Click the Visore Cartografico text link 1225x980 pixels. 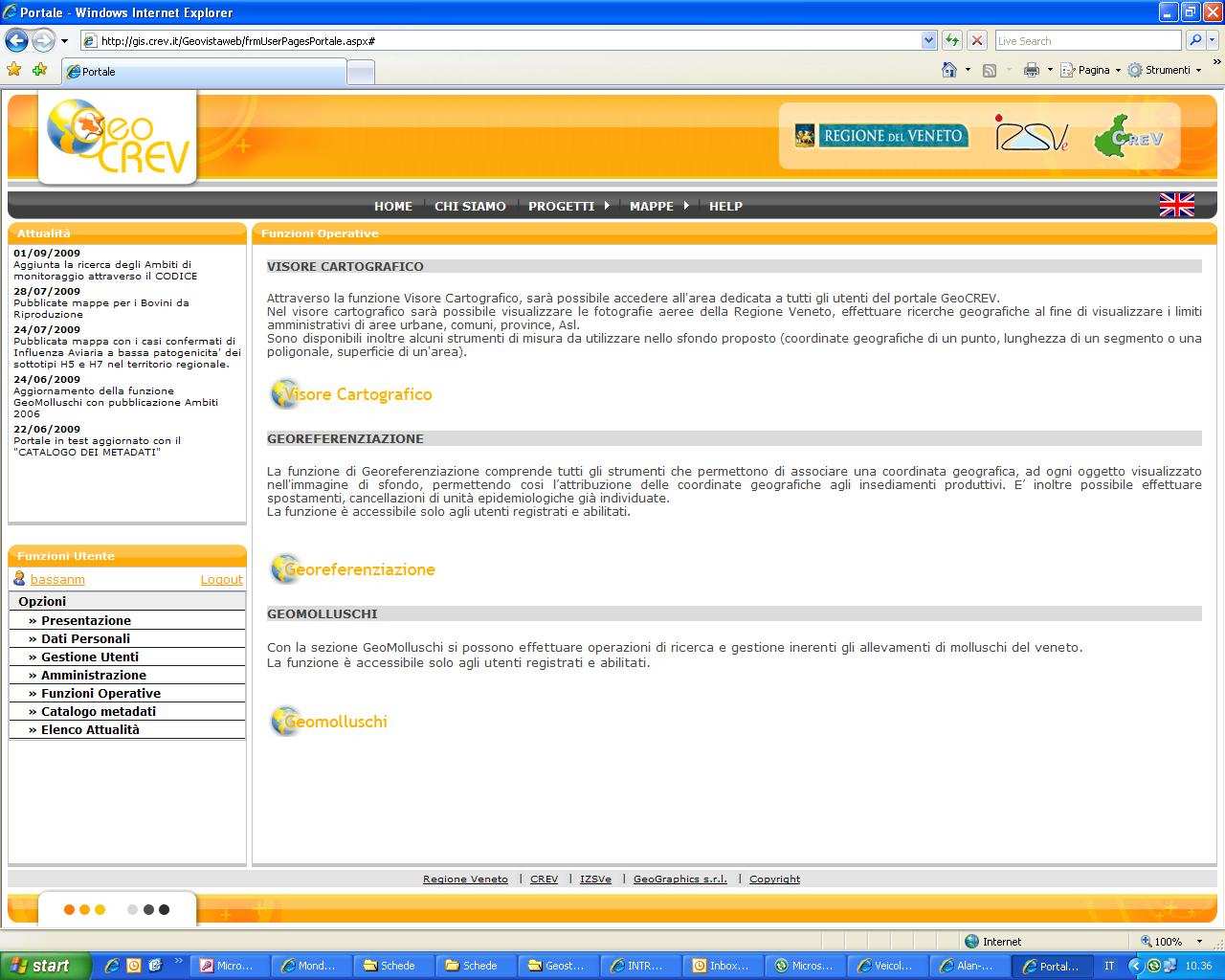coord(359,394)
